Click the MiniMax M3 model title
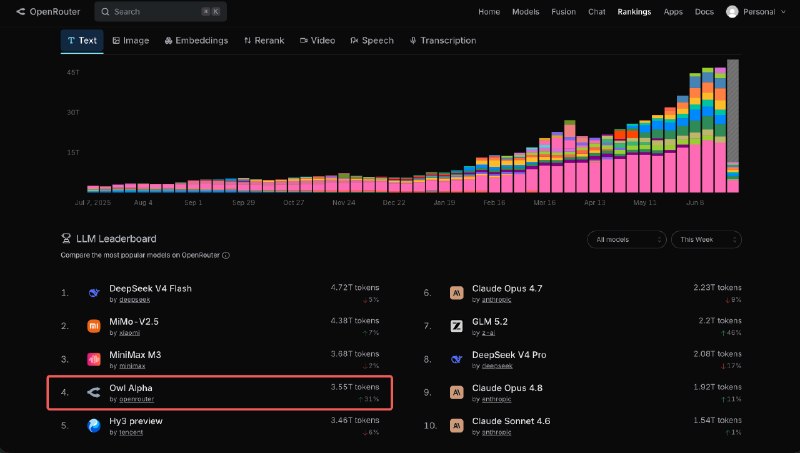 pyautogui.click(x=135, y=355)
